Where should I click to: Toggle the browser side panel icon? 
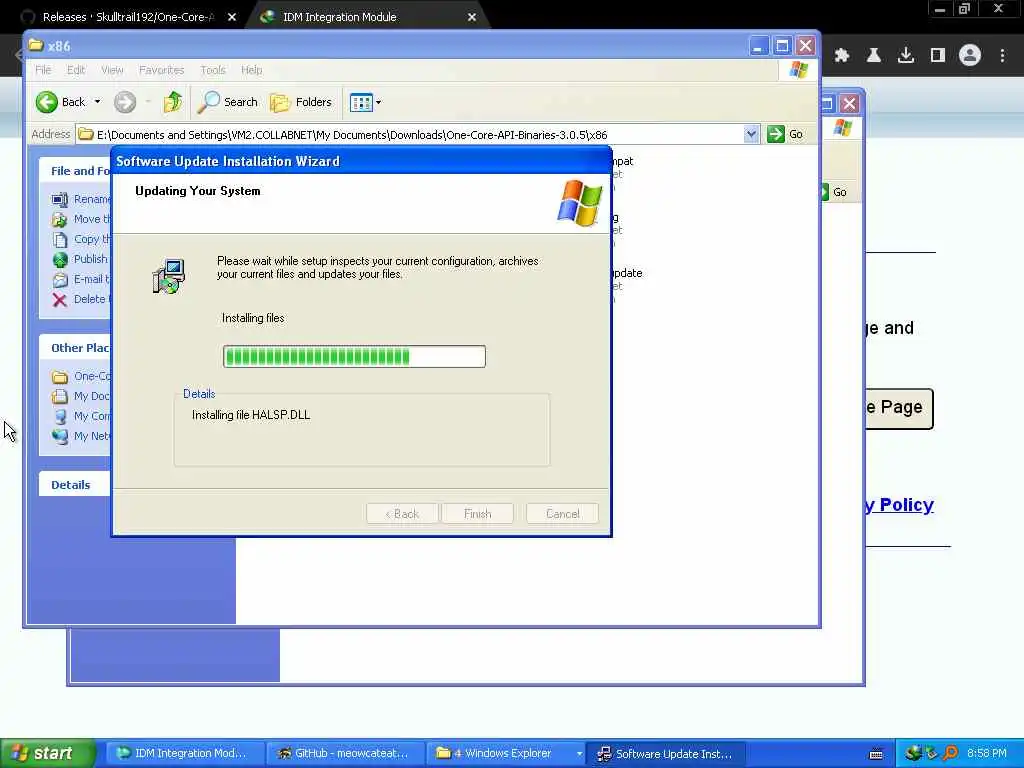[938, 56]
